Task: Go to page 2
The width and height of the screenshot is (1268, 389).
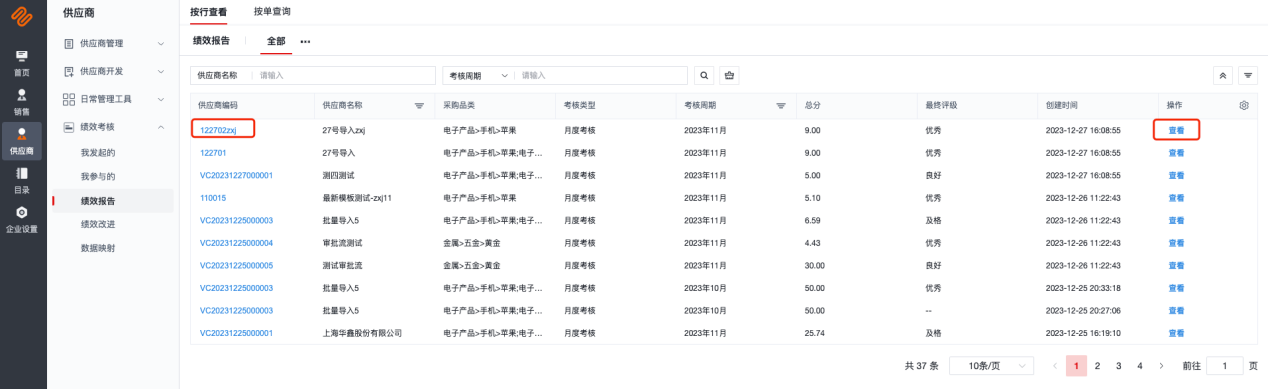Action: click(1097, 366)
